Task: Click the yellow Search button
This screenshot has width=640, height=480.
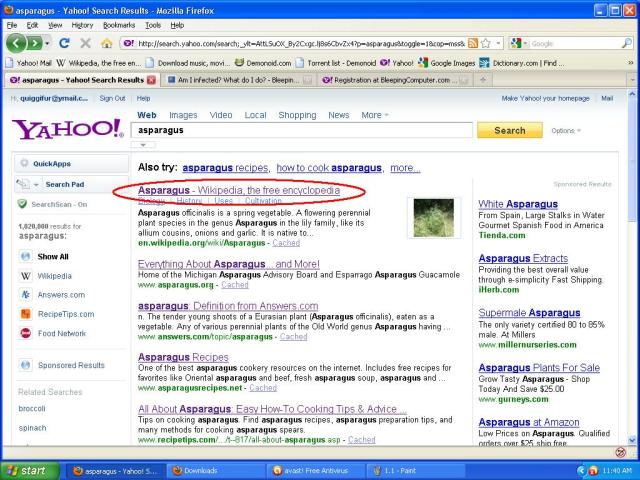Action: point(510,130)
